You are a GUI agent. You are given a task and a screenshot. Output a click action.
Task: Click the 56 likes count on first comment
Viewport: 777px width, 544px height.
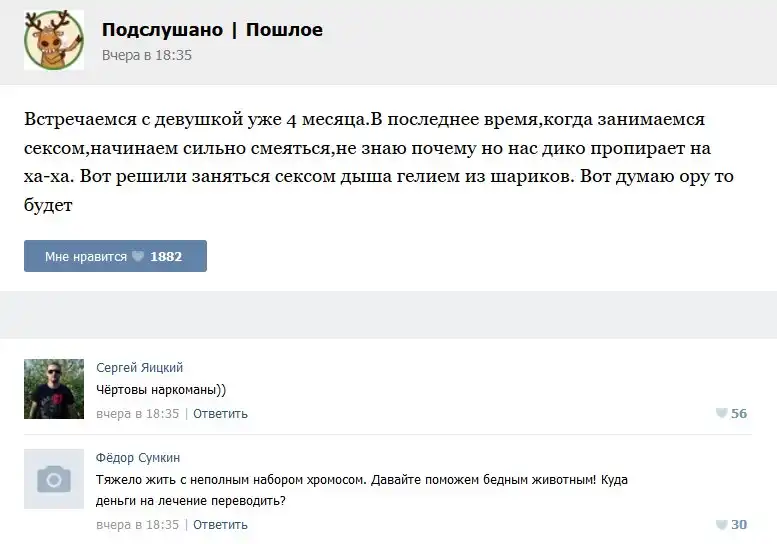tap(739, 413)
